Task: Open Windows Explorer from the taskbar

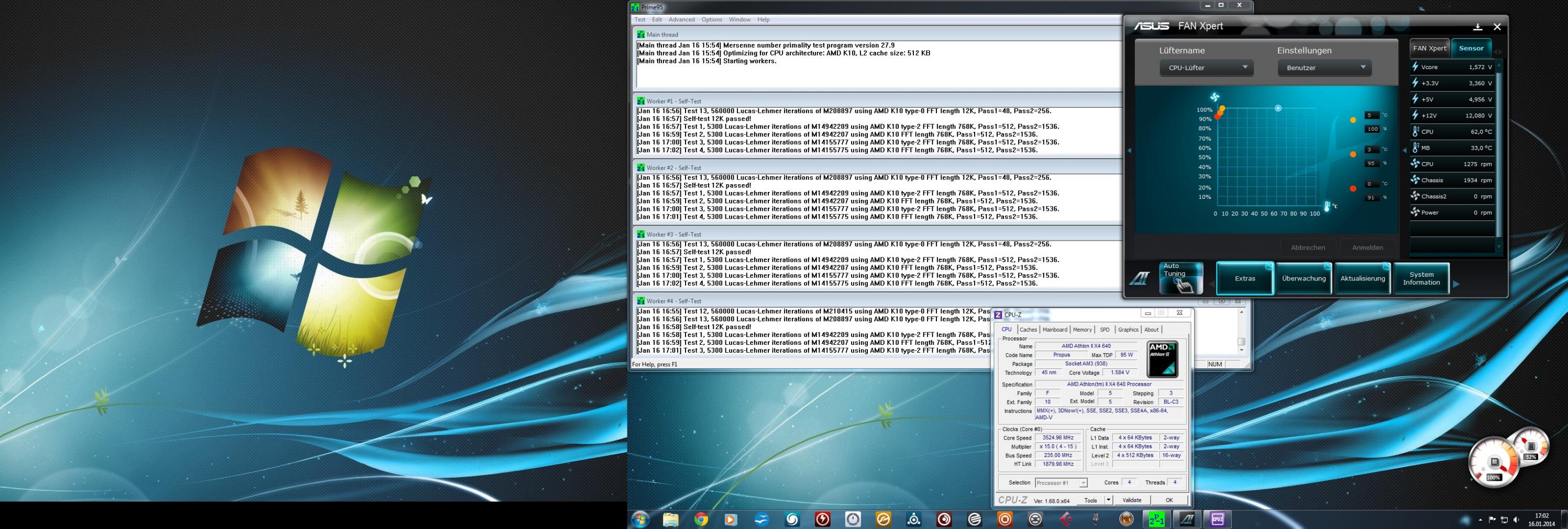Action: [x=670, y=519]
